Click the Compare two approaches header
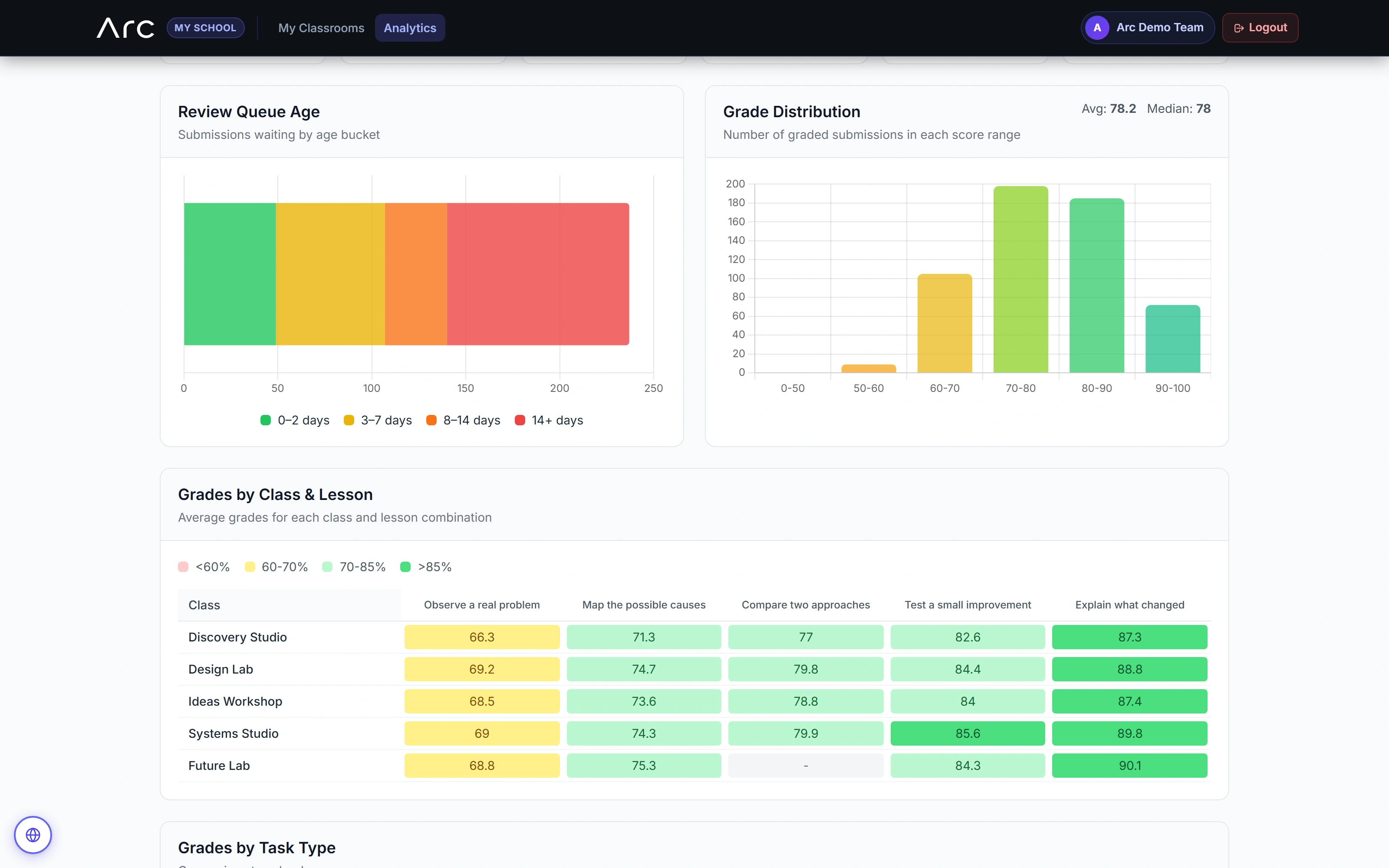Screen dimensions: 1389x868 click(x=806, y=605)
